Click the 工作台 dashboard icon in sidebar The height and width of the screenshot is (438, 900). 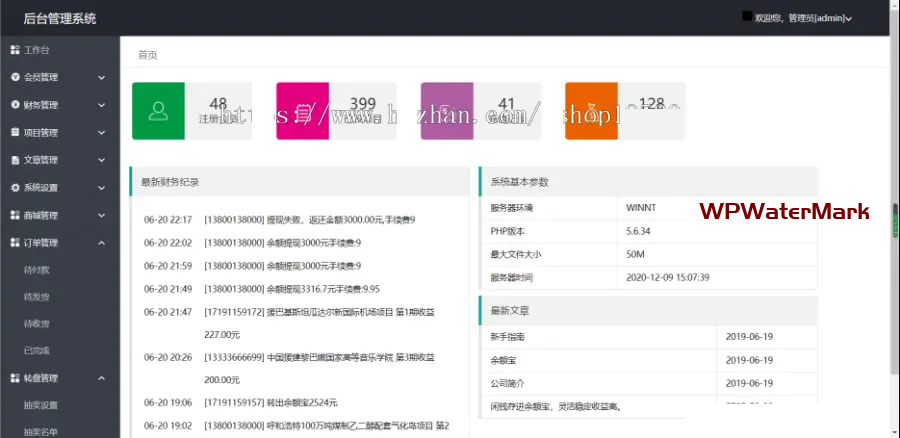(x=15, y=49)
